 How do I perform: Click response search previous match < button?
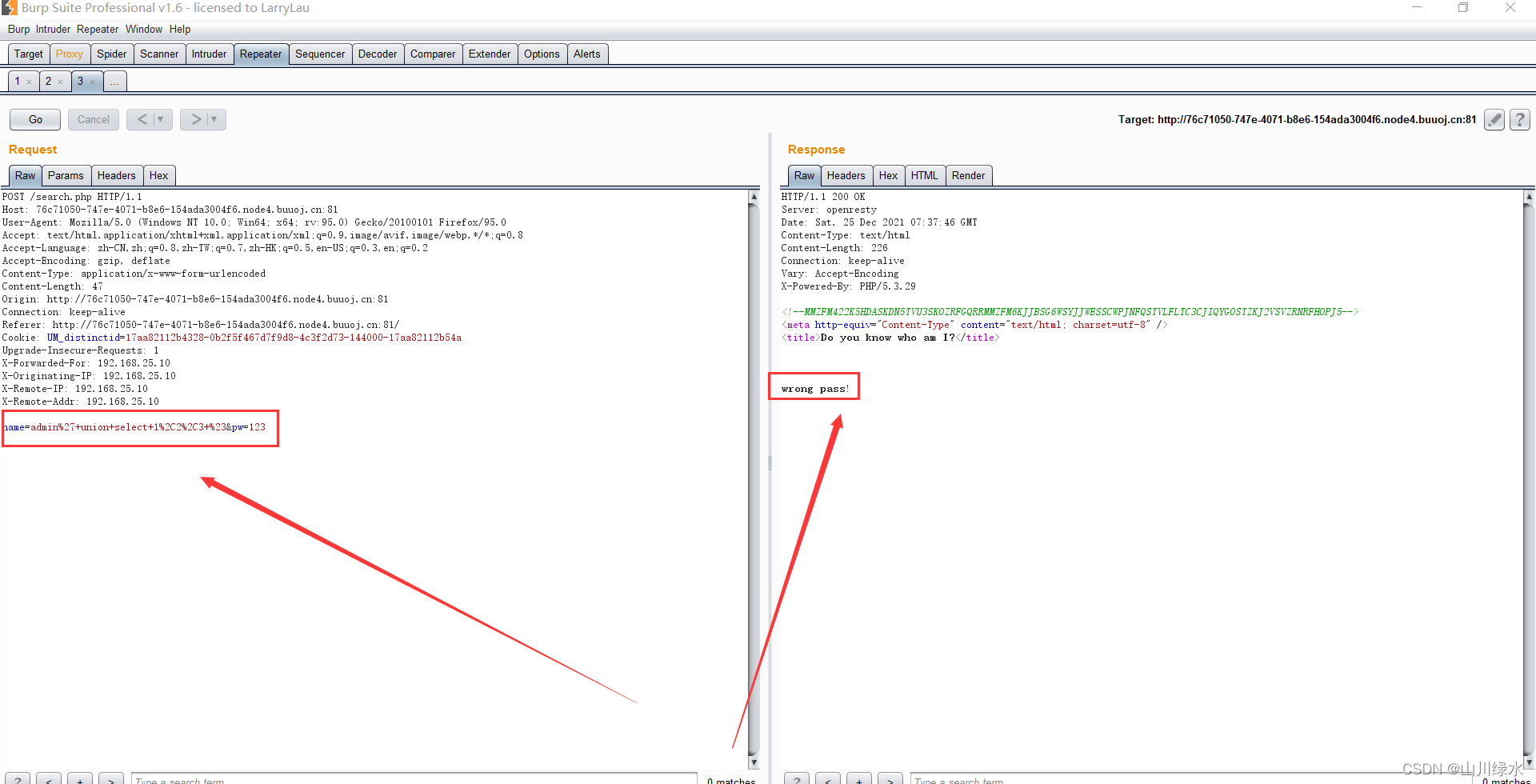[828, 780]
